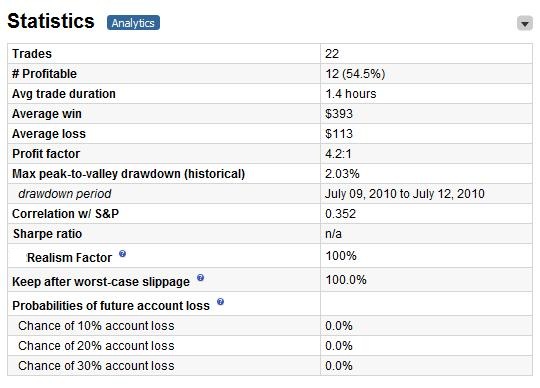
Task: Select the Realism Factor 100% value
Action: (x=341, y=256)
